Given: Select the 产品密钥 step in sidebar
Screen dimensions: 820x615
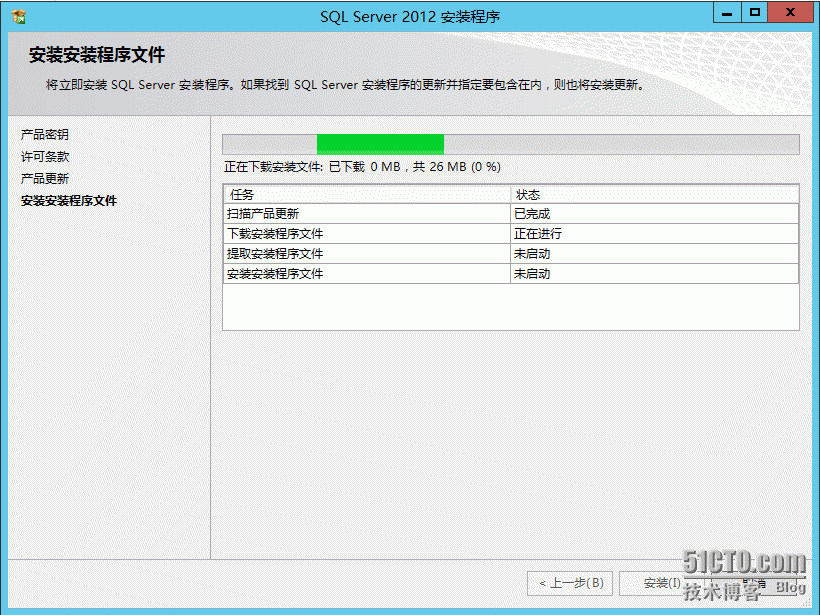Looking at the screenshot, I should [45, 134].
